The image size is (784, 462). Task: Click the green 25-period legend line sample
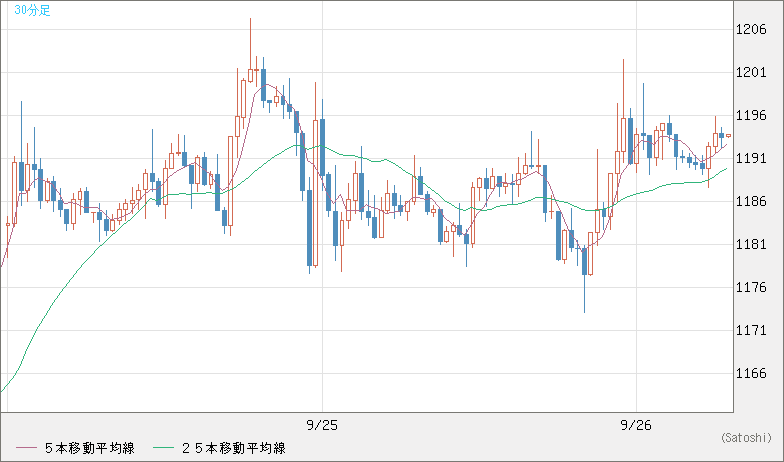[x=164, y=448]
